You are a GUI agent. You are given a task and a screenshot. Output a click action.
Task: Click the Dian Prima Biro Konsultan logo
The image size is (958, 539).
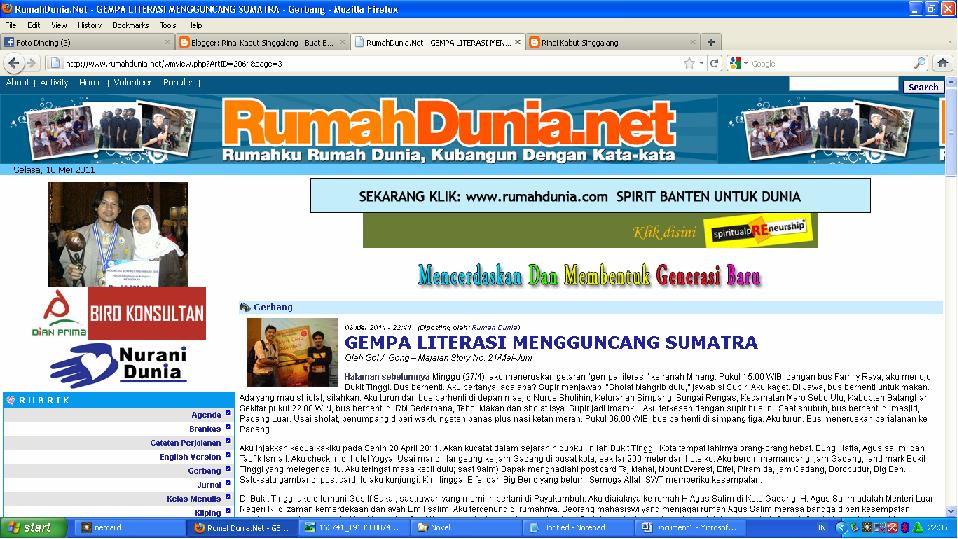[118, 314]
